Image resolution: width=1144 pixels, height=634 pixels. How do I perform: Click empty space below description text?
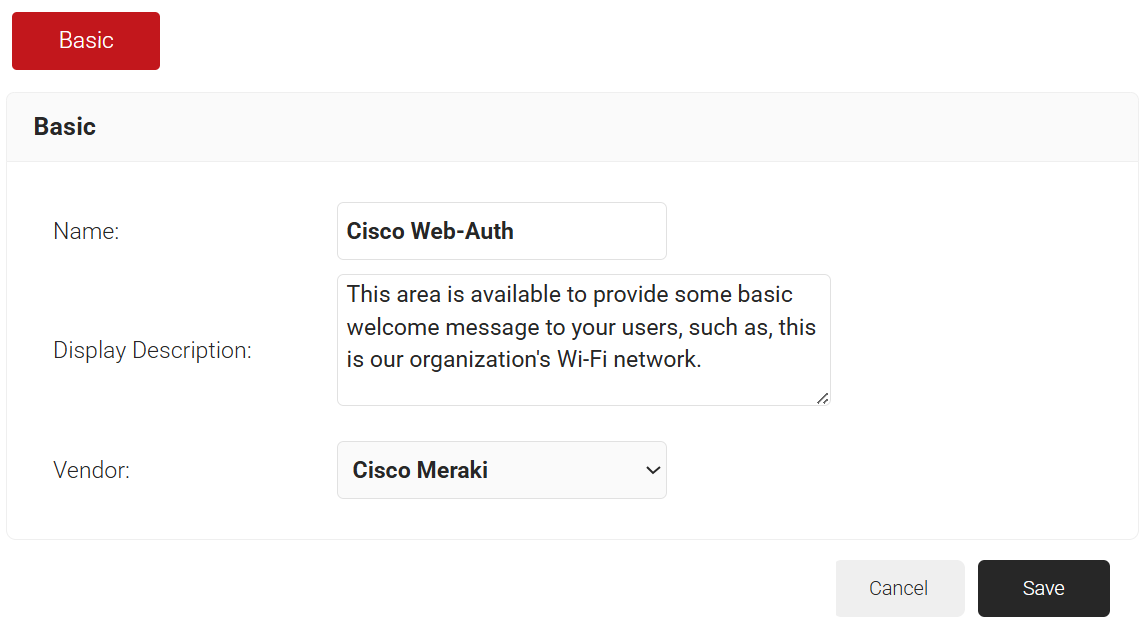point(583,388)
